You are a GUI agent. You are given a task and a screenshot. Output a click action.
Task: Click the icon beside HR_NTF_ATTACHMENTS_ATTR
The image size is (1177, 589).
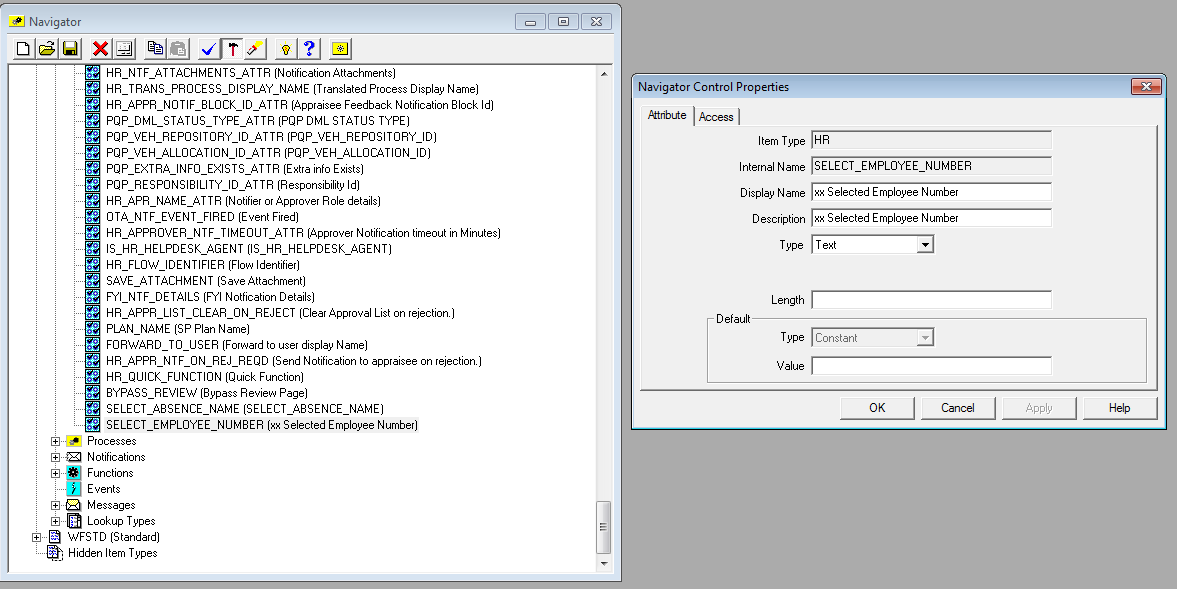click(x=92, y=73)
